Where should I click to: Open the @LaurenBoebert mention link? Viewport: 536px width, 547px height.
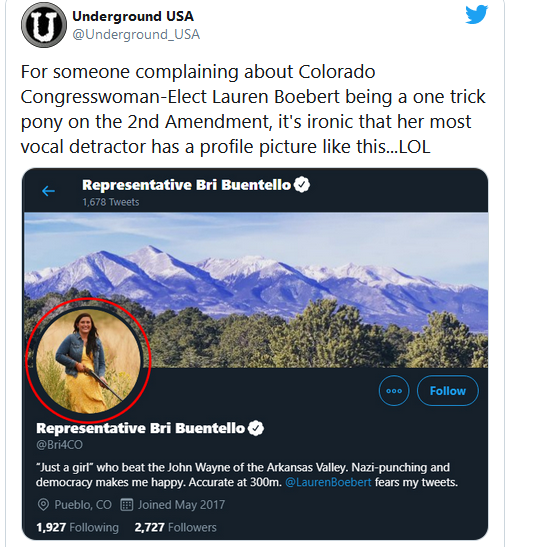point(328,482)
